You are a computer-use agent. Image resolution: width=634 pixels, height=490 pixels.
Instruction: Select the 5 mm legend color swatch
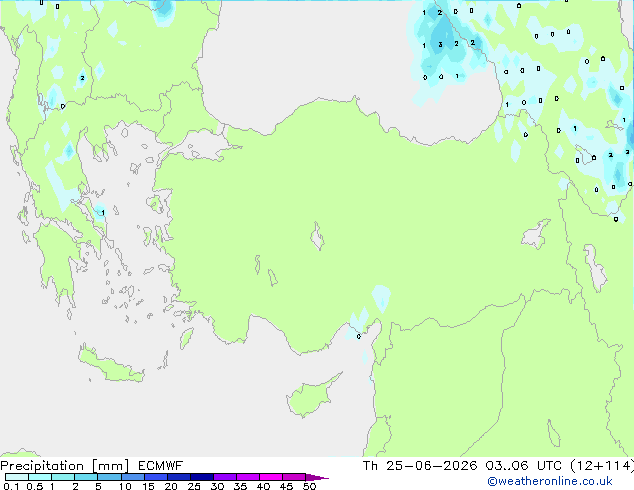109,477
